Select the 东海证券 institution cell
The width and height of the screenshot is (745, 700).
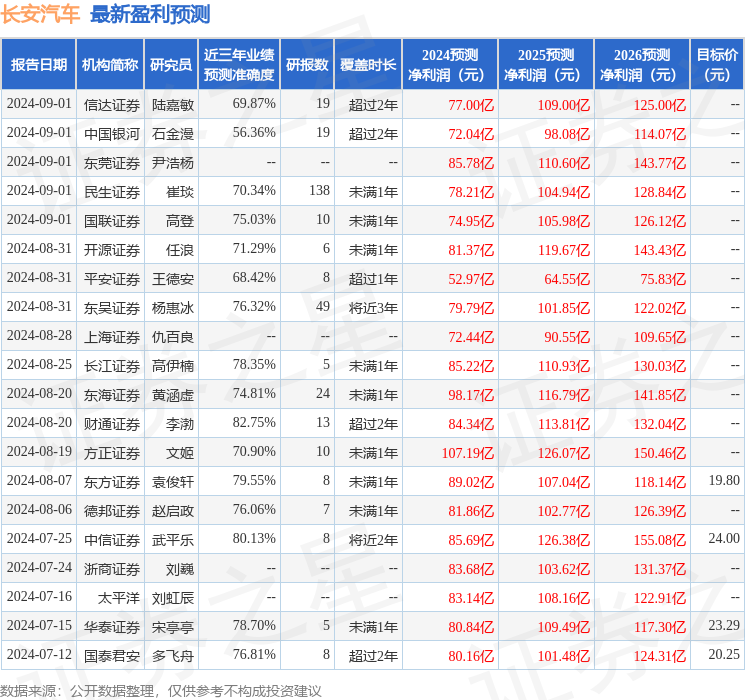click(x=112, y=394)
